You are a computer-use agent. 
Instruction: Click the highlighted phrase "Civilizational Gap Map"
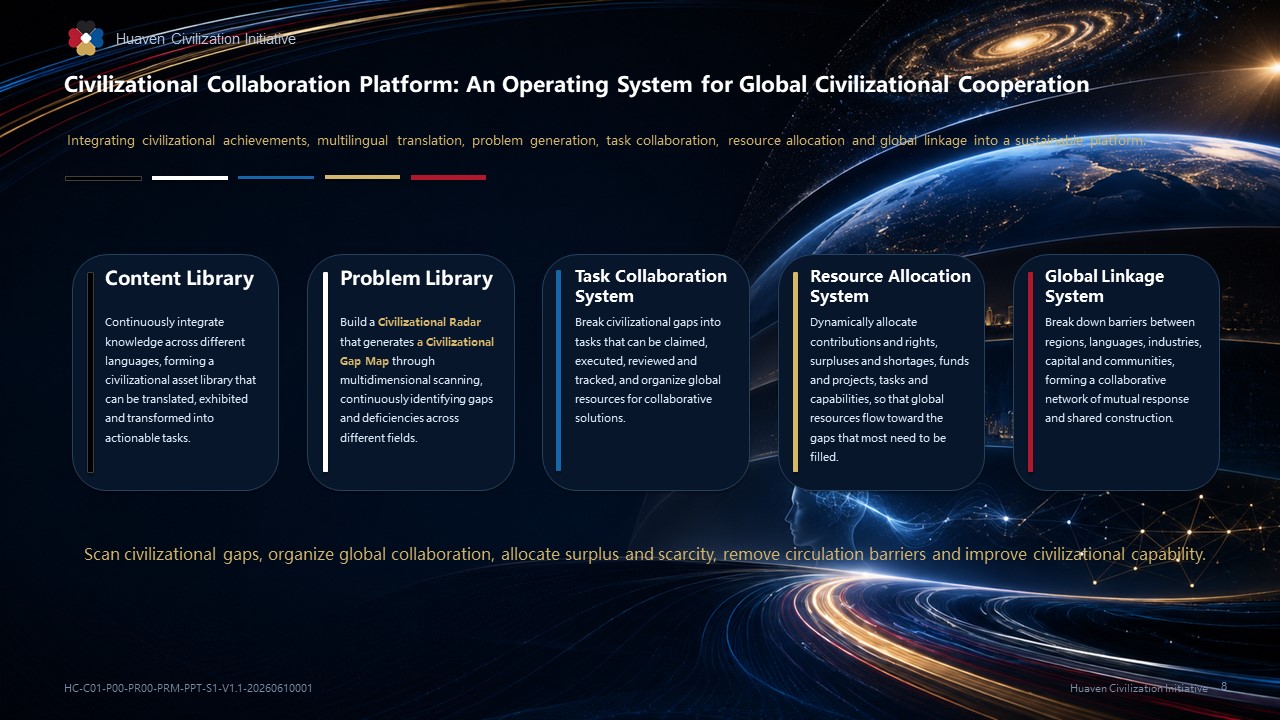pos(417,351)
